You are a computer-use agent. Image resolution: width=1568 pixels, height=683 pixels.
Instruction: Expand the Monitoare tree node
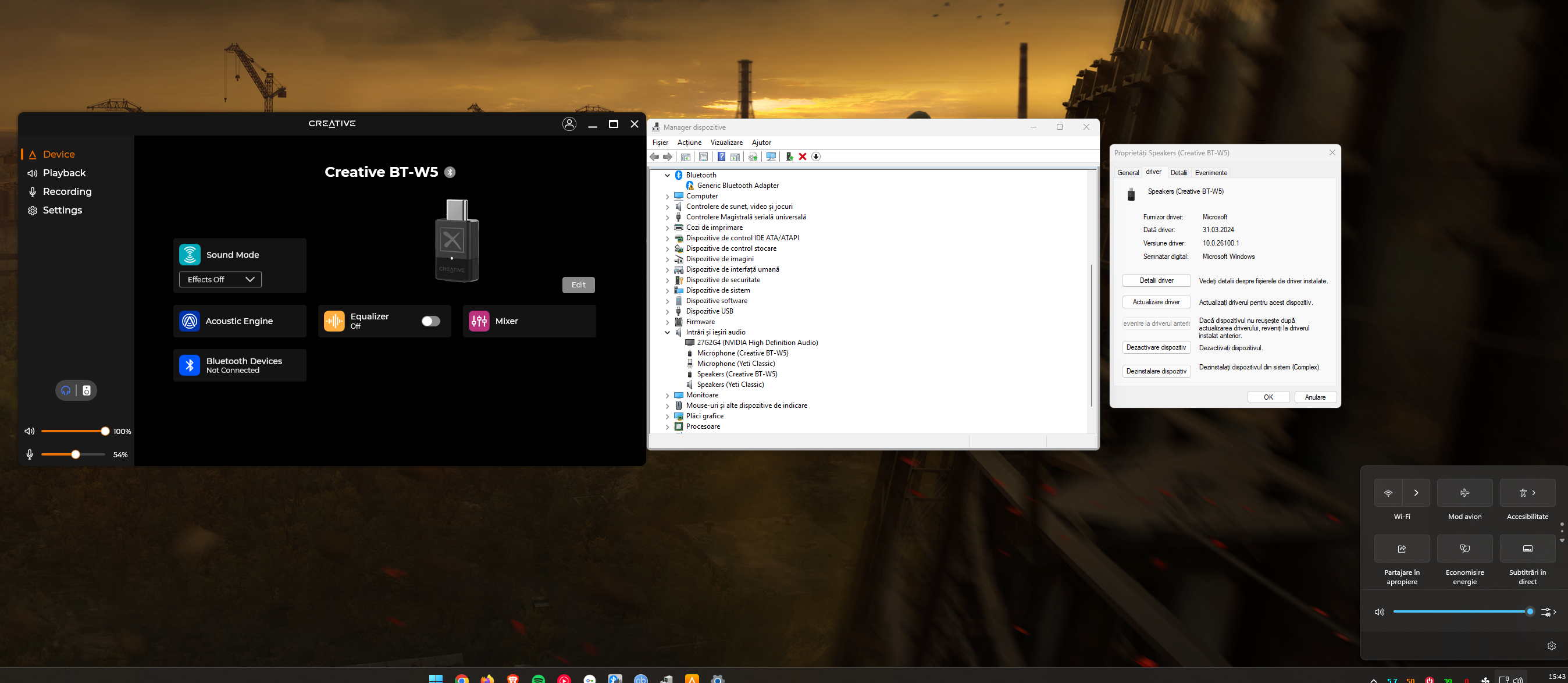[667, 396]
